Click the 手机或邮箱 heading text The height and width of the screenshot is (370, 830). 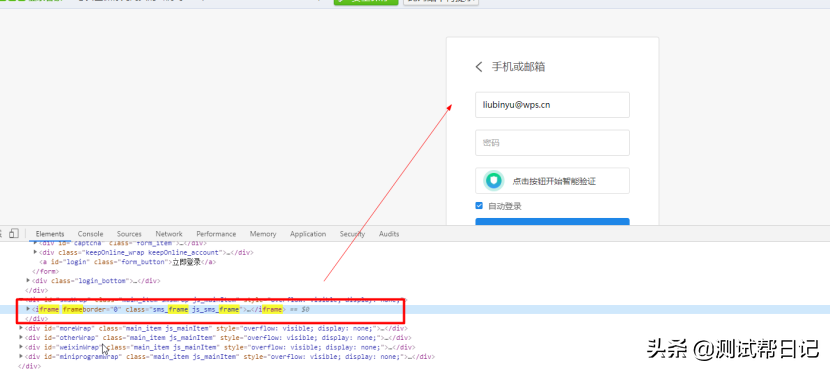518,67
